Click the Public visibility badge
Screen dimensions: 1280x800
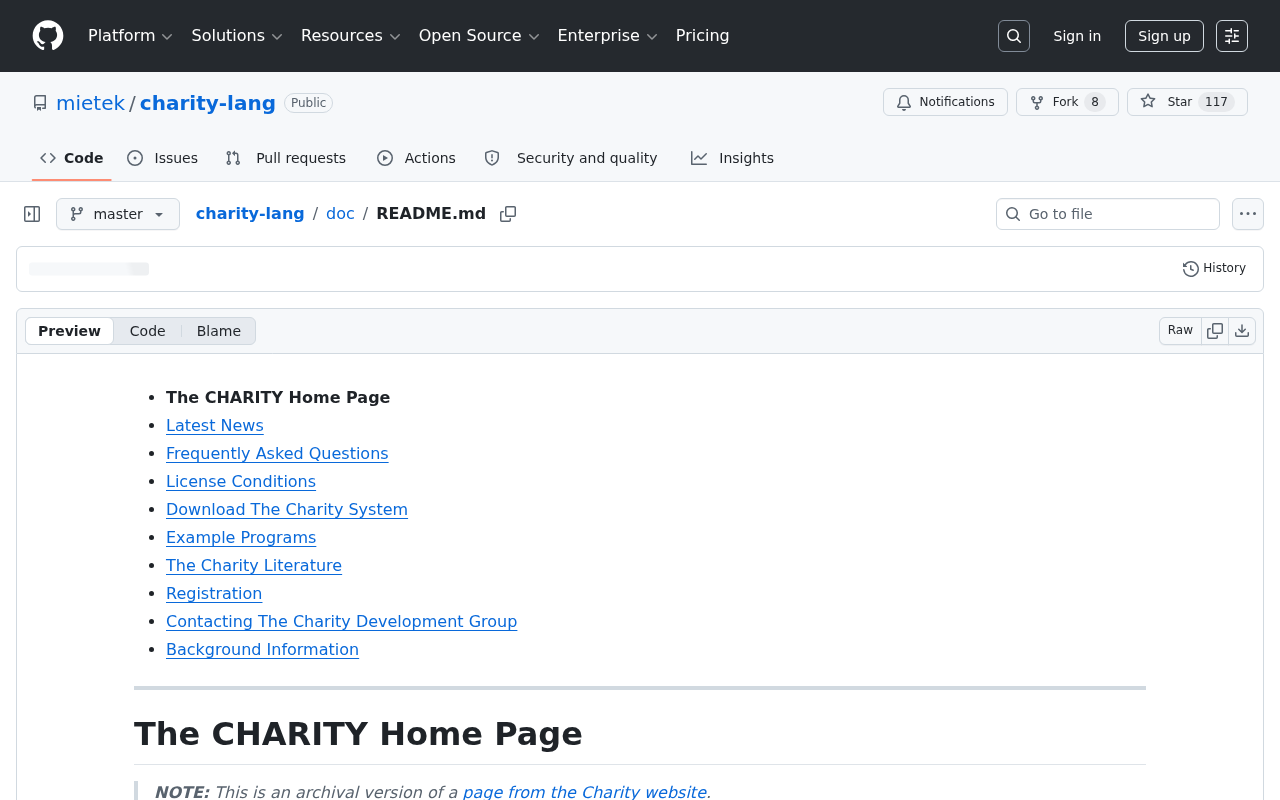(308, 103)
